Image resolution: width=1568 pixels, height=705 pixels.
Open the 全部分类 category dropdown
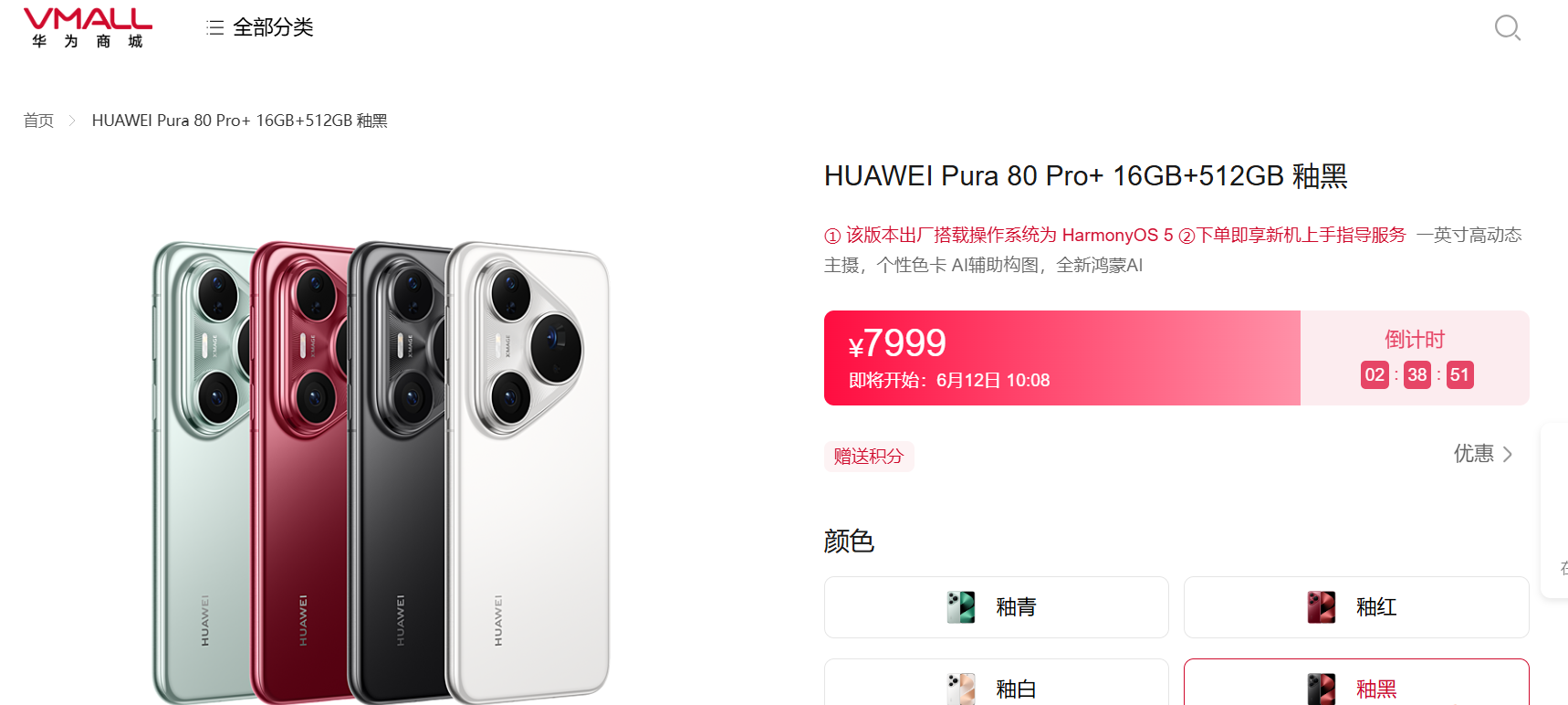coord(260,27)
